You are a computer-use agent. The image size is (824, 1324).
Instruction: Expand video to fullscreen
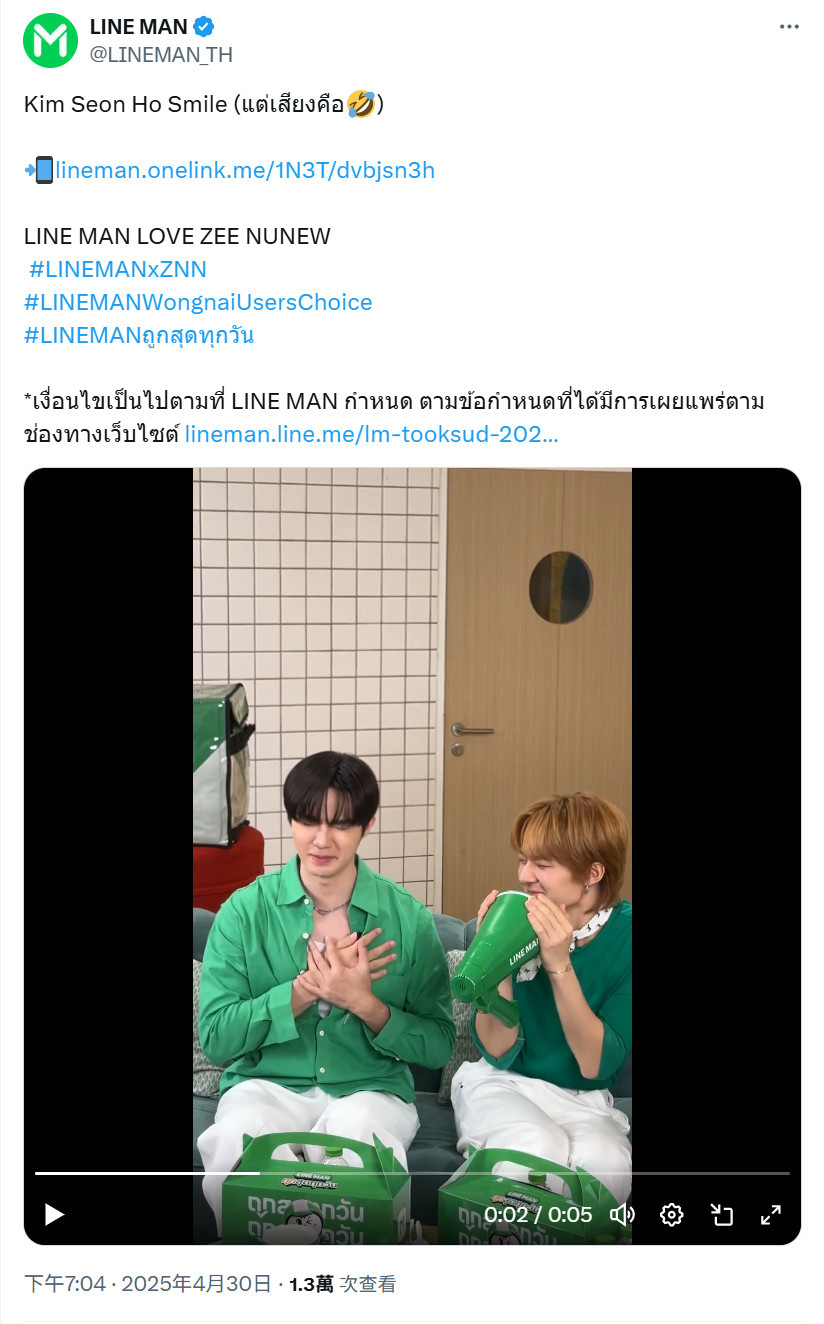[x=770, y=1215]
